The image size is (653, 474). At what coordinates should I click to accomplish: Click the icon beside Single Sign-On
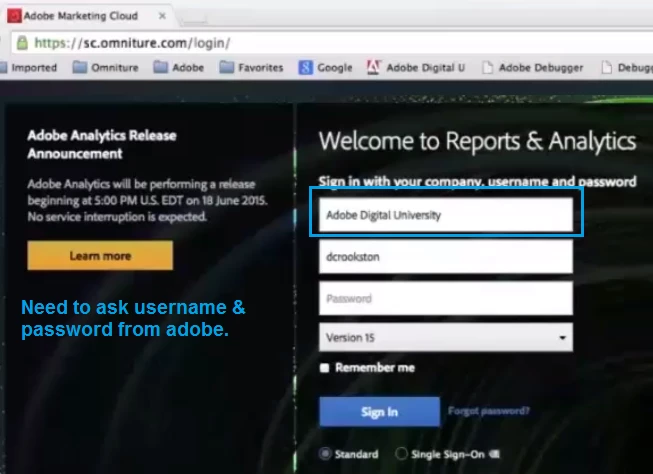click(494, 454)
